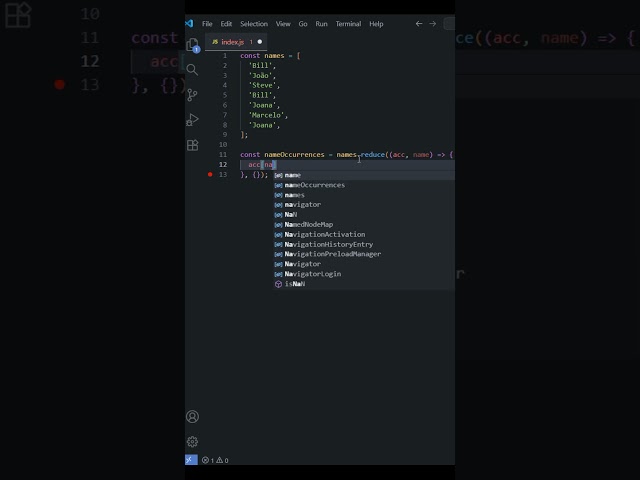
Task: Go back with the left arrow
Action: click(419, 24)
